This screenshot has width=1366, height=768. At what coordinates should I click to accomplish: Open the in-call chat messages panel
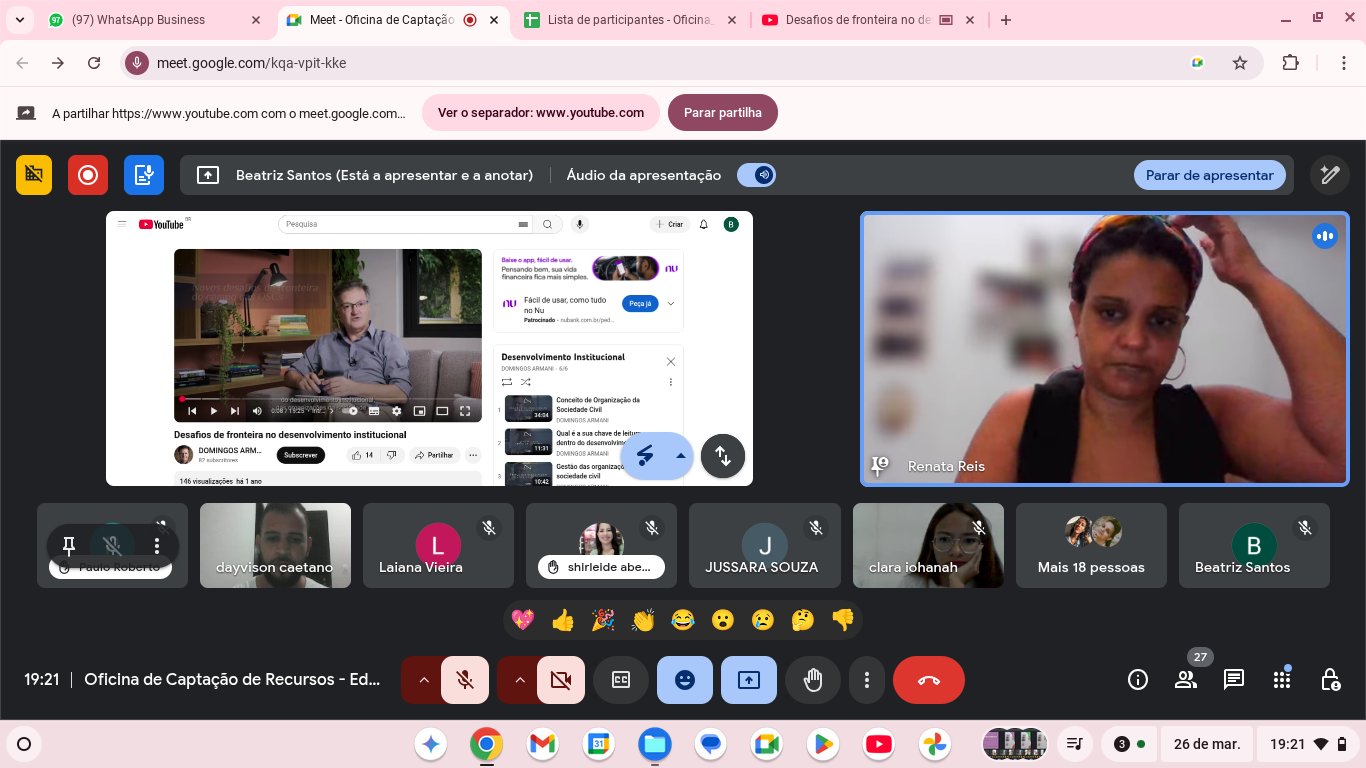pos(1234,680)
